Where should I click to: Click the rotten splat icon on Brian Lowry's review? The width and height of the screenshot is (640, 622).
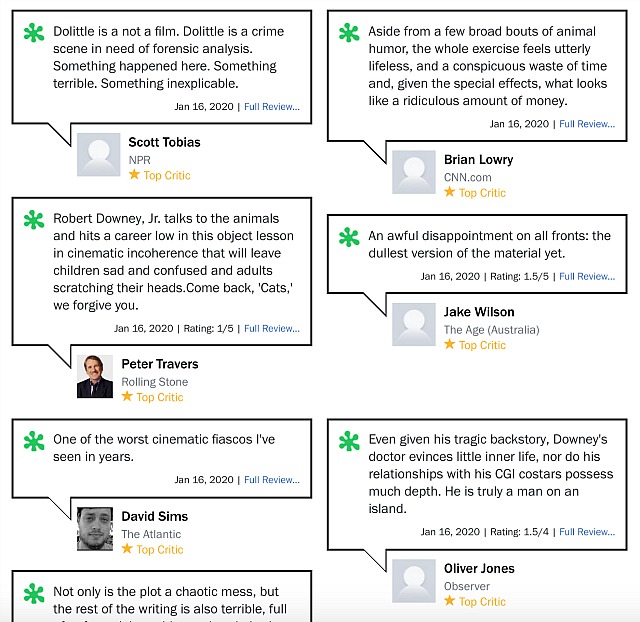click(x=349, y=34)
